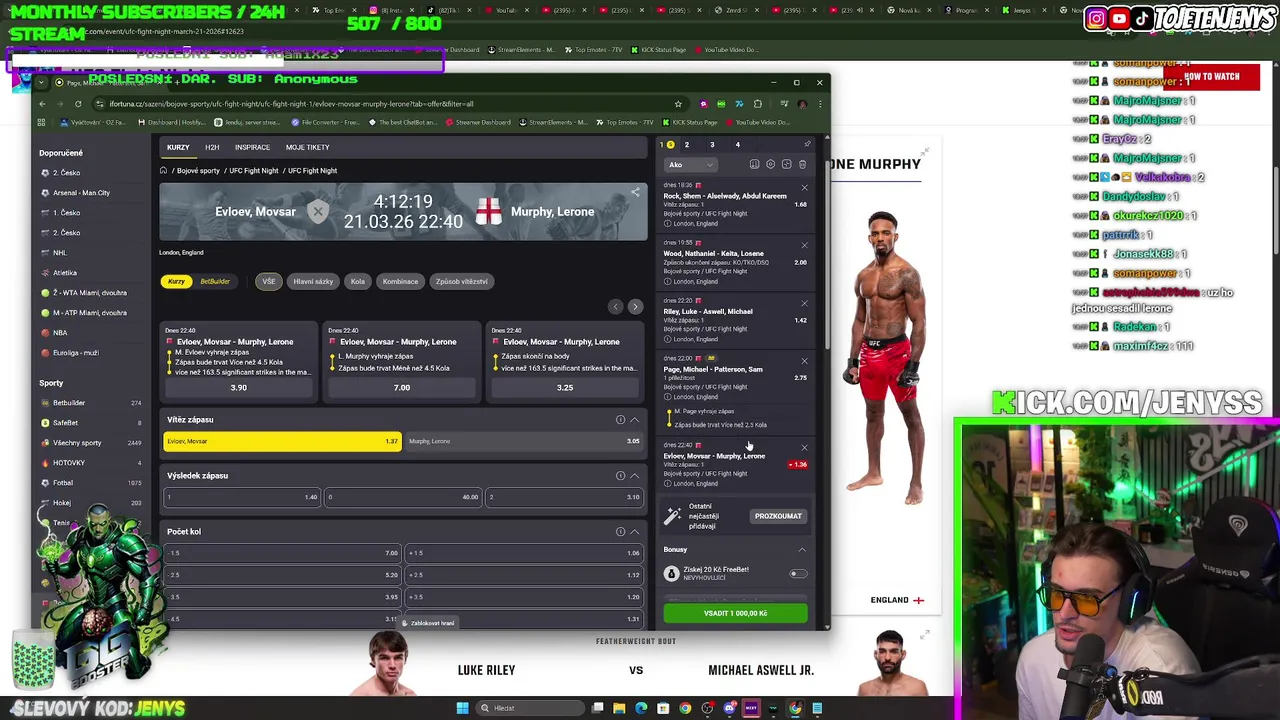The height and width of the screenshot is (720, 1280).
Task: Open Betbuilder sports category
Action: tap(69, 403)
